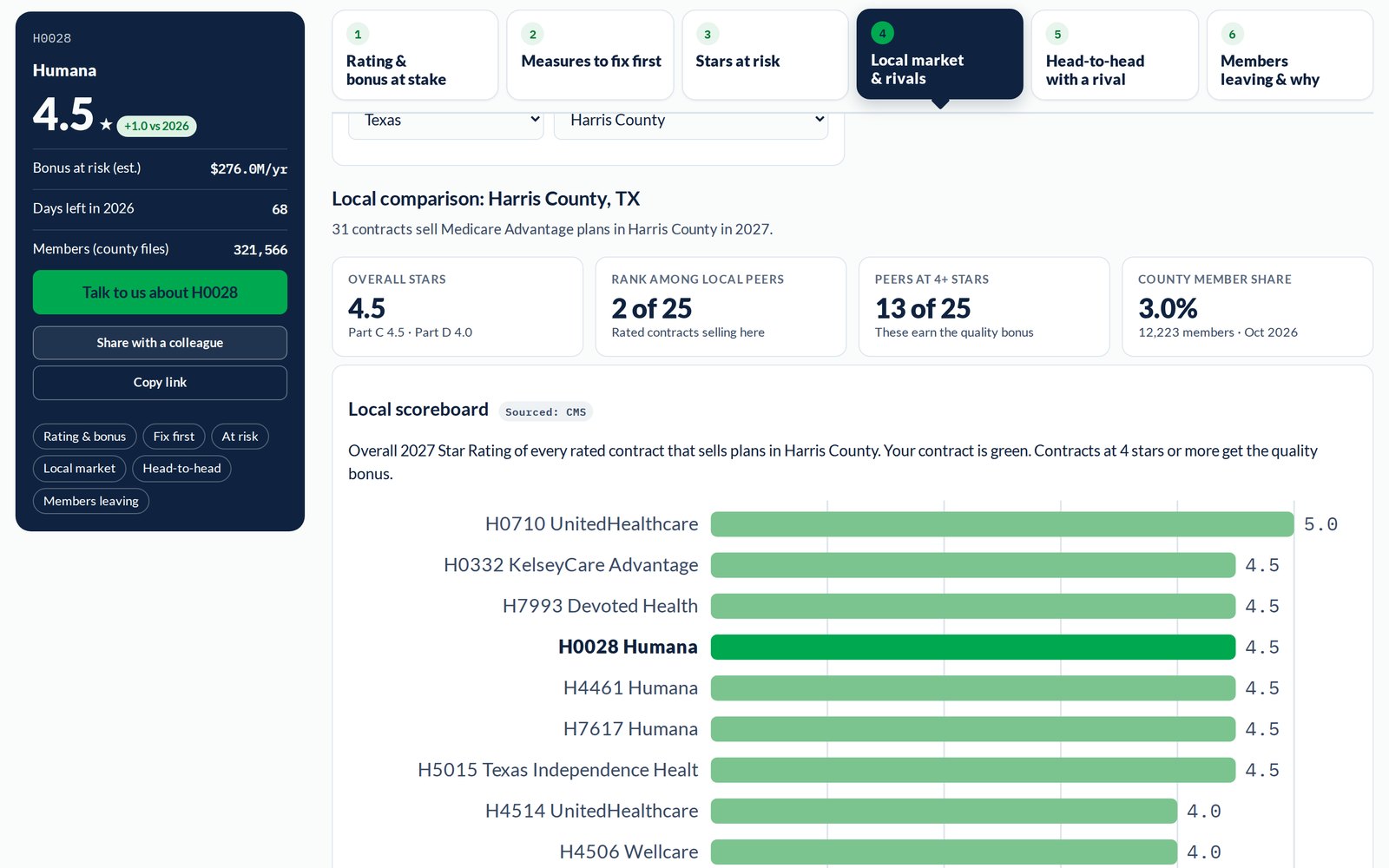
Task: Click the H4506 Wellcare bar
Action: pos(944,852)
